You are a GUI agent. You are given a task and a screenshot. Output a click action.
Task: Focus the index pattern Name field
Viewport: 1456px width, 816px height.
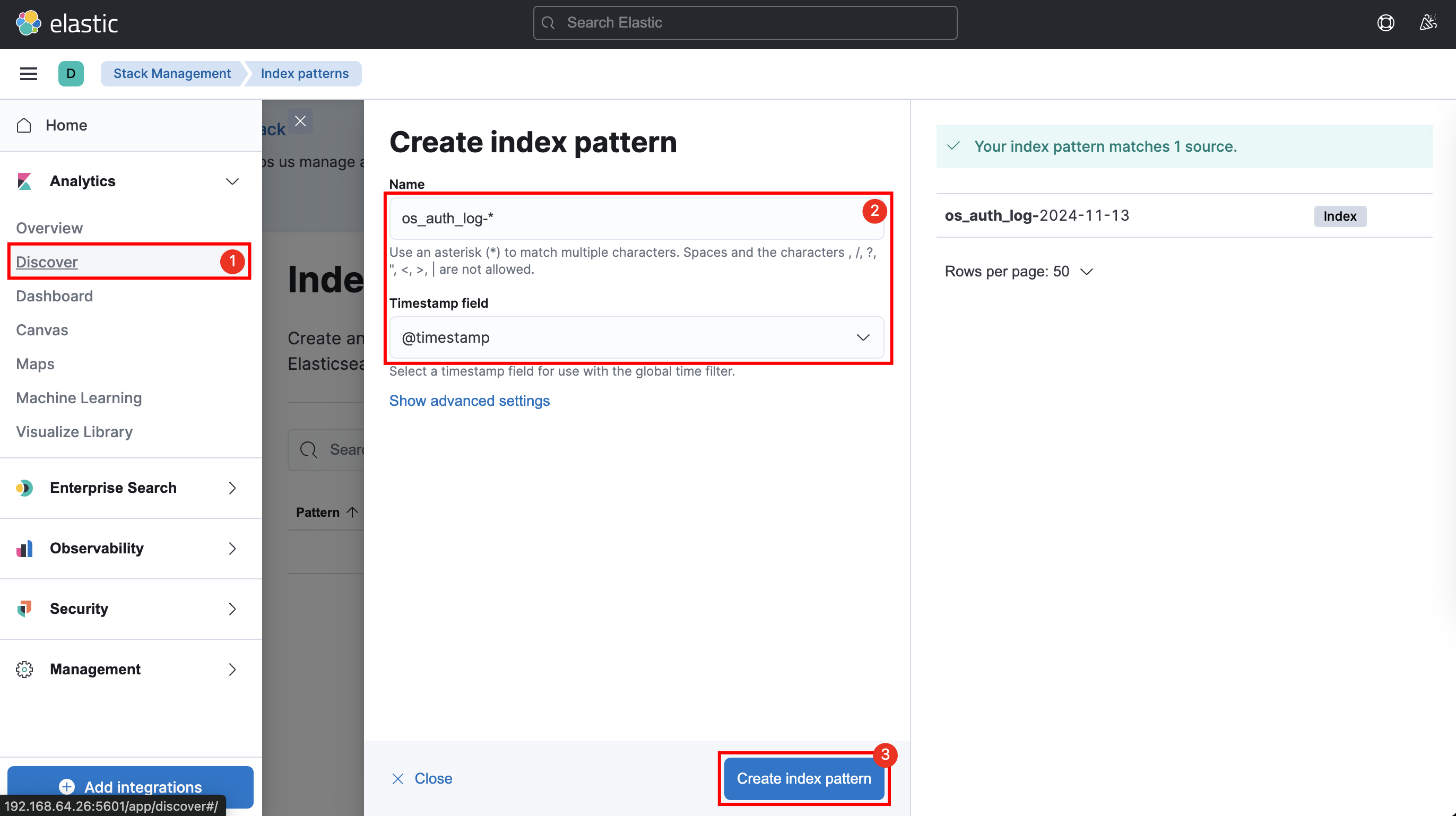click(636, 218)
